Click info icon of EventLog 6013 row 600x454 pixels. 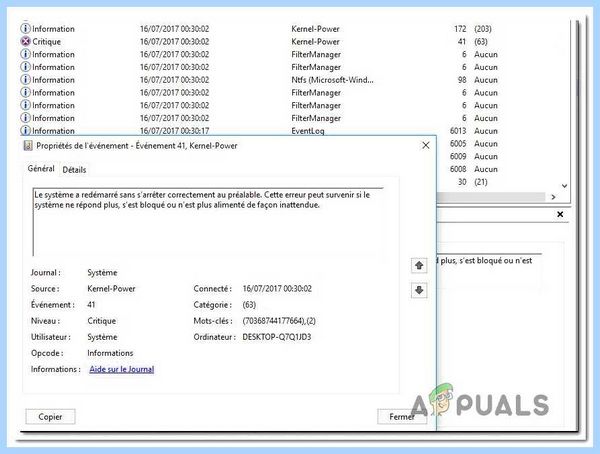25,131
